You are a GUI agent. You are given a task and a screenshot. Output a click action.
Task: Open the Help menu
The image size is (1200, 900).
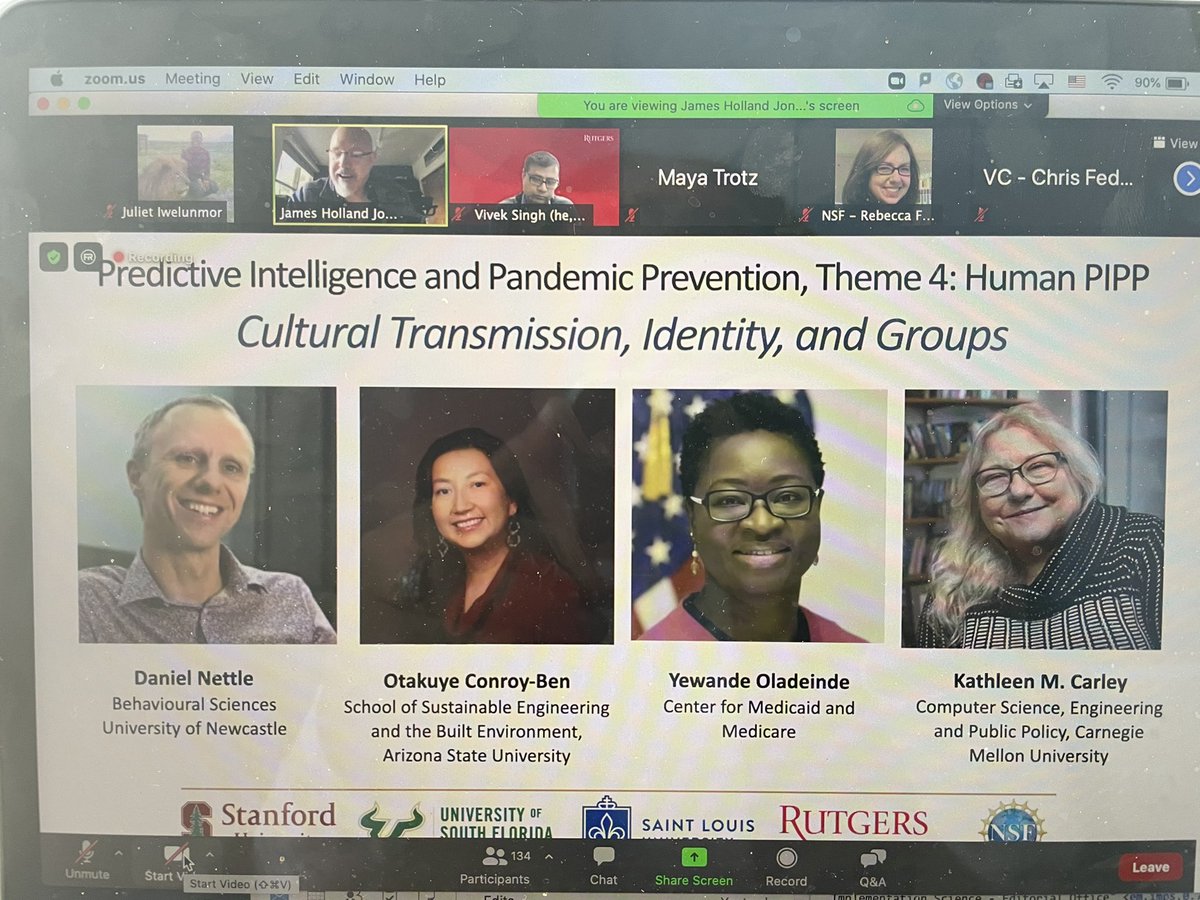click(x=430, y=80)
